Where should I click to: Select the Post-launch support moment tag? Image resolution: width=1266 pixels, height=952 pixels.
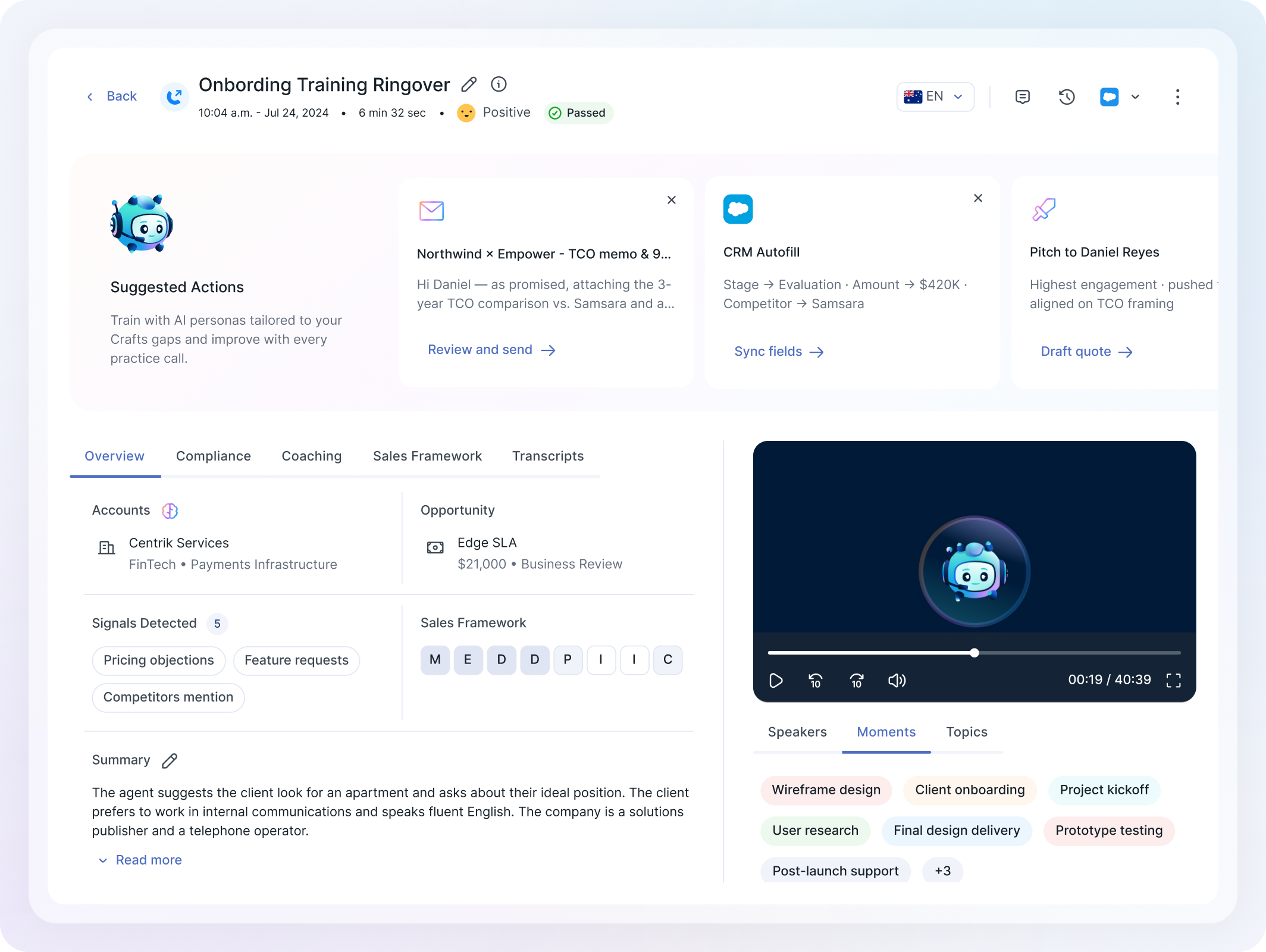(x=835, y=871)
